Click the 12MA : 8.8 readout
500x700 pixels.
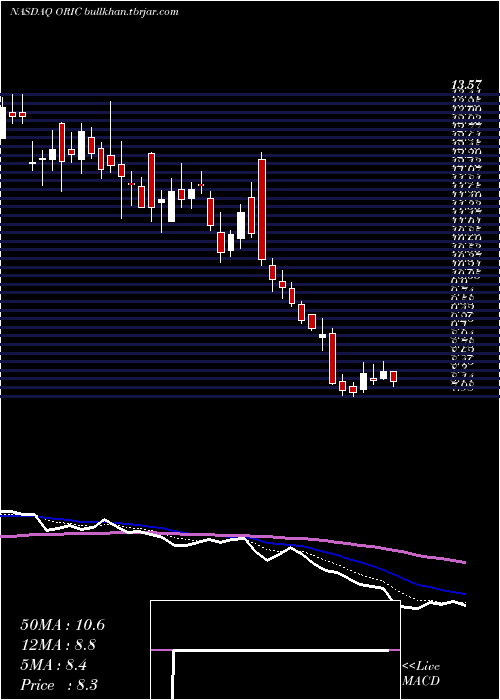click(58, 645)
